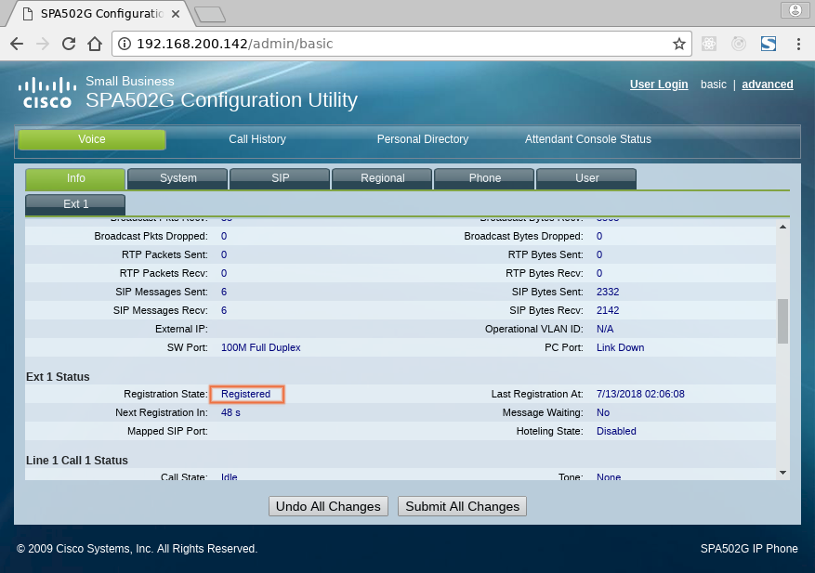
Task: Select the Mapped SIP Port label
Action: click(167, 432)
